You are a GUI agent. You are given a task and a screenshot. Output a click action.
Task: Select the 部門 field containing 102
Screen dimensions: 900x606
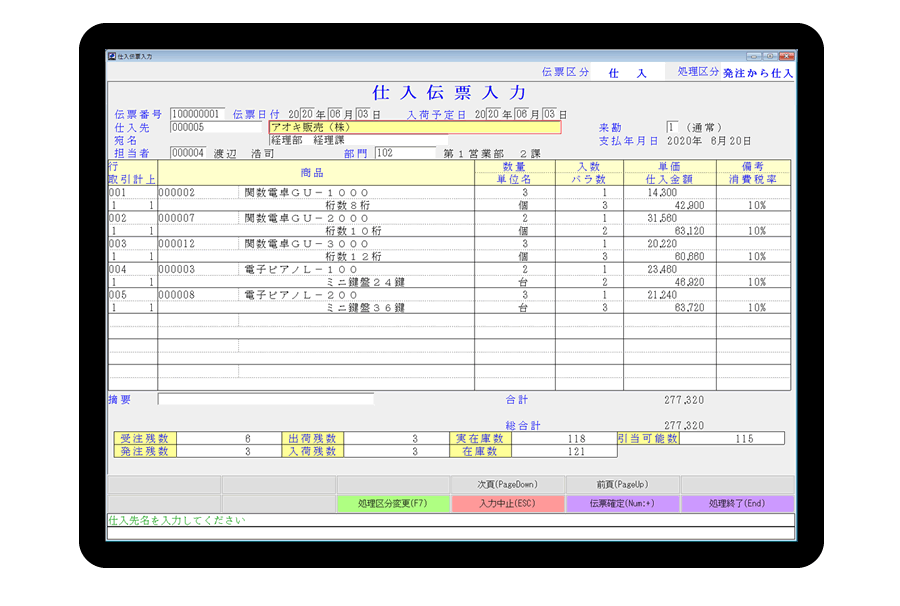404,153
